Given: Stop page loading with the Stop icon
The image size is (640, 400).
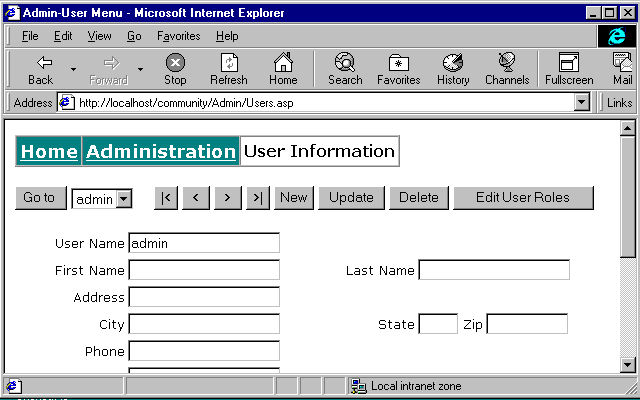Looking at the screenshot, I should (x=175, y=63).
